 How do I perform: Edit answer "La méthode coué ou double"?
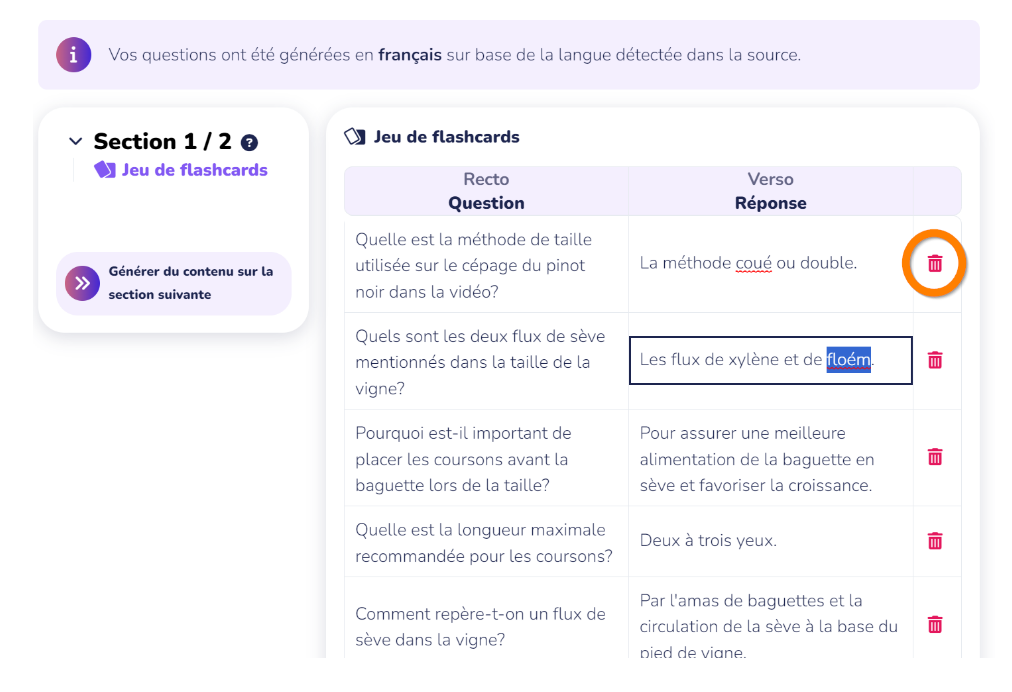tap(748, 264)
